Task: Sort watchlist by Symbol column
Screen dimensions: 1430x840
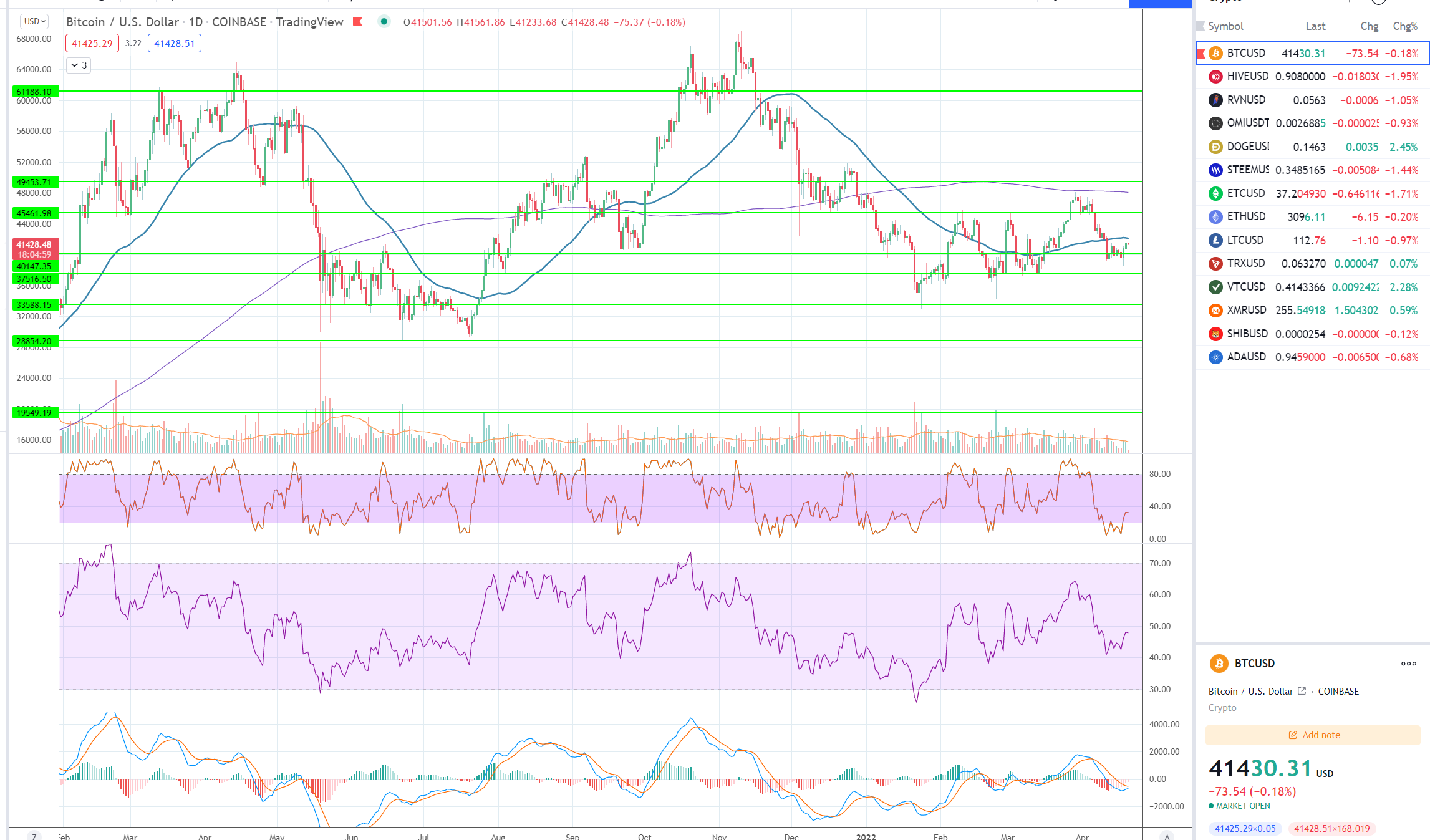Action: click(1225, 26)
